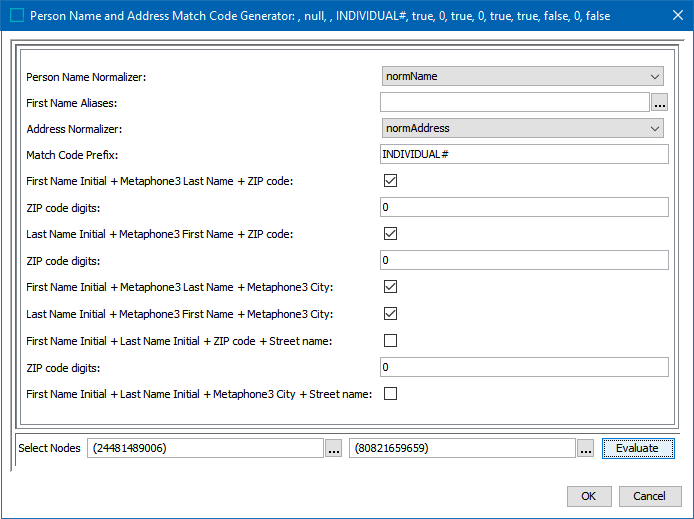The image size is (694, 519).
Task: Toggle Last Name Initial + Metaphone3 First Name + City
Action: [391, 314]
